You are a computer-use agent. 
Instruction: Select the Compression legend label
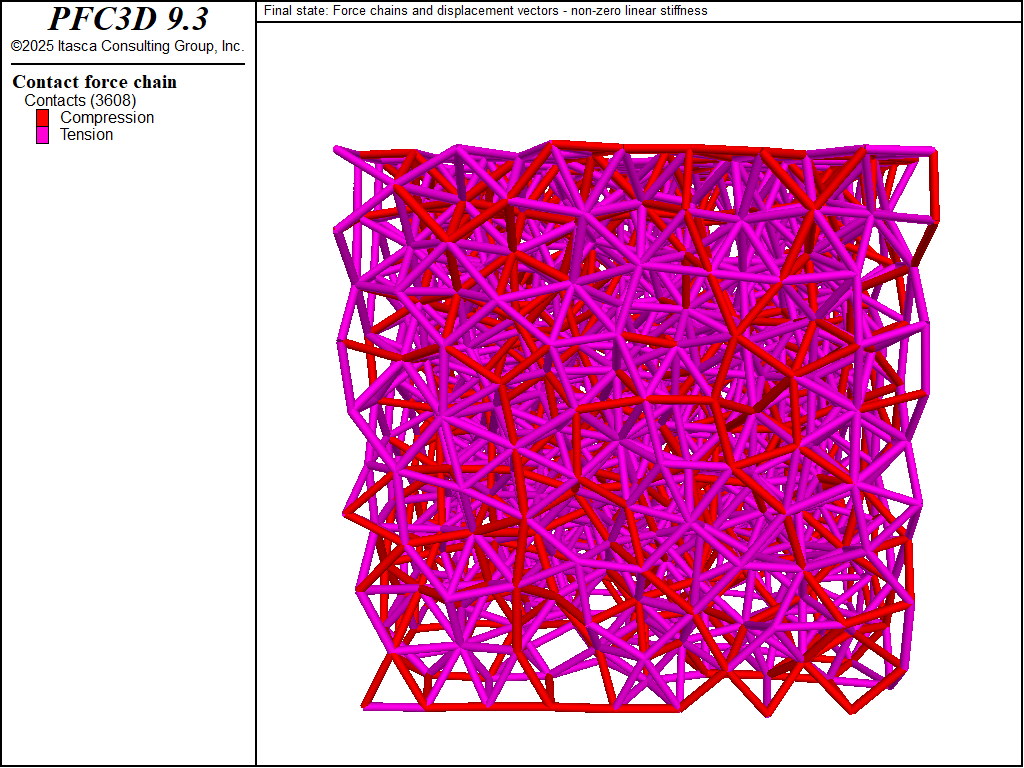pos(107,117)
